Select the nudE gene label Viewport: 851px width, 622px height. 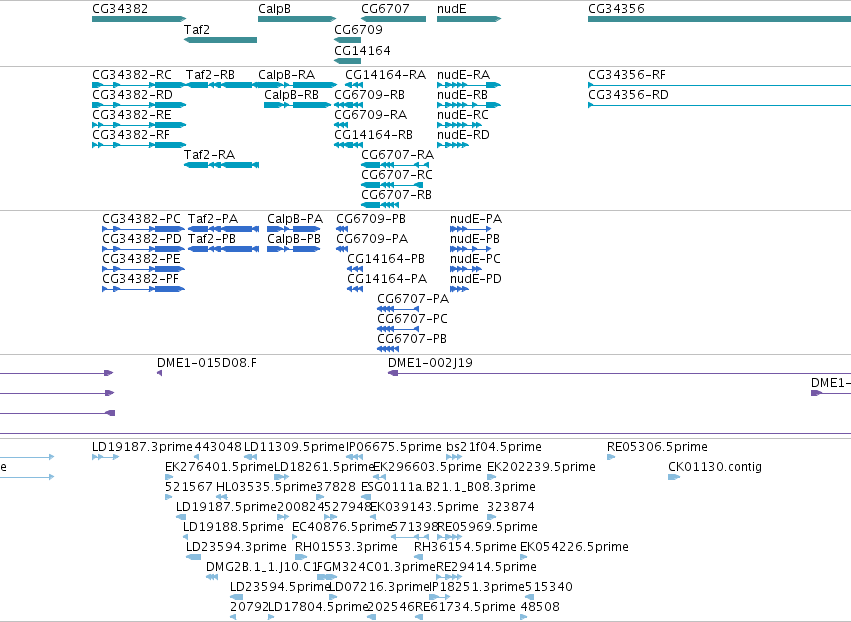point(452,9)
